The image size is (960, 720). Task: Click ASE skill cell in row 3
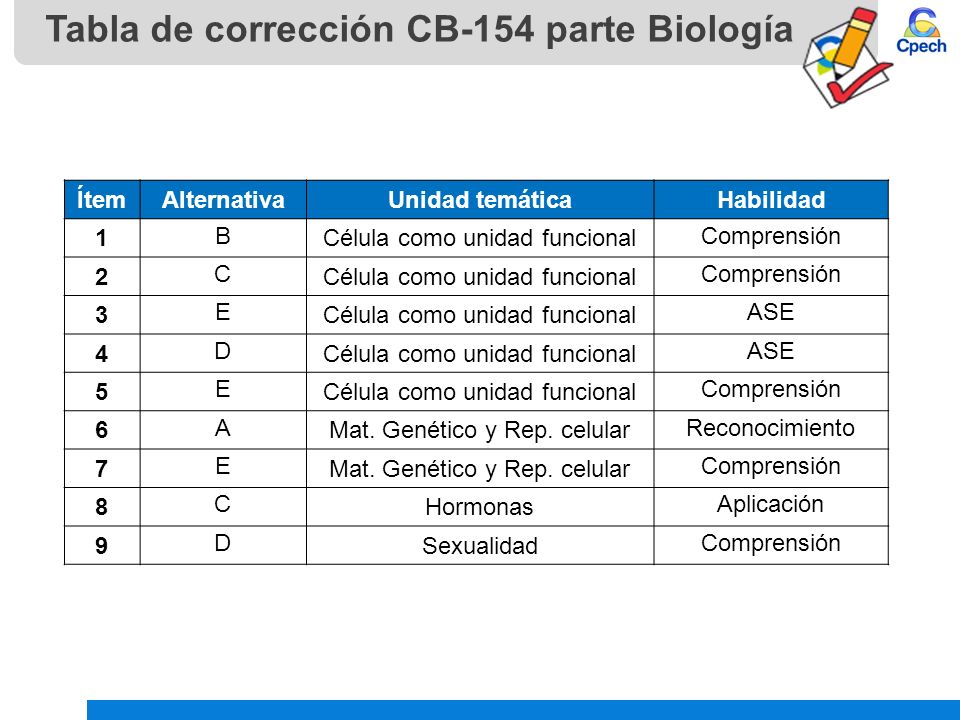771,315
